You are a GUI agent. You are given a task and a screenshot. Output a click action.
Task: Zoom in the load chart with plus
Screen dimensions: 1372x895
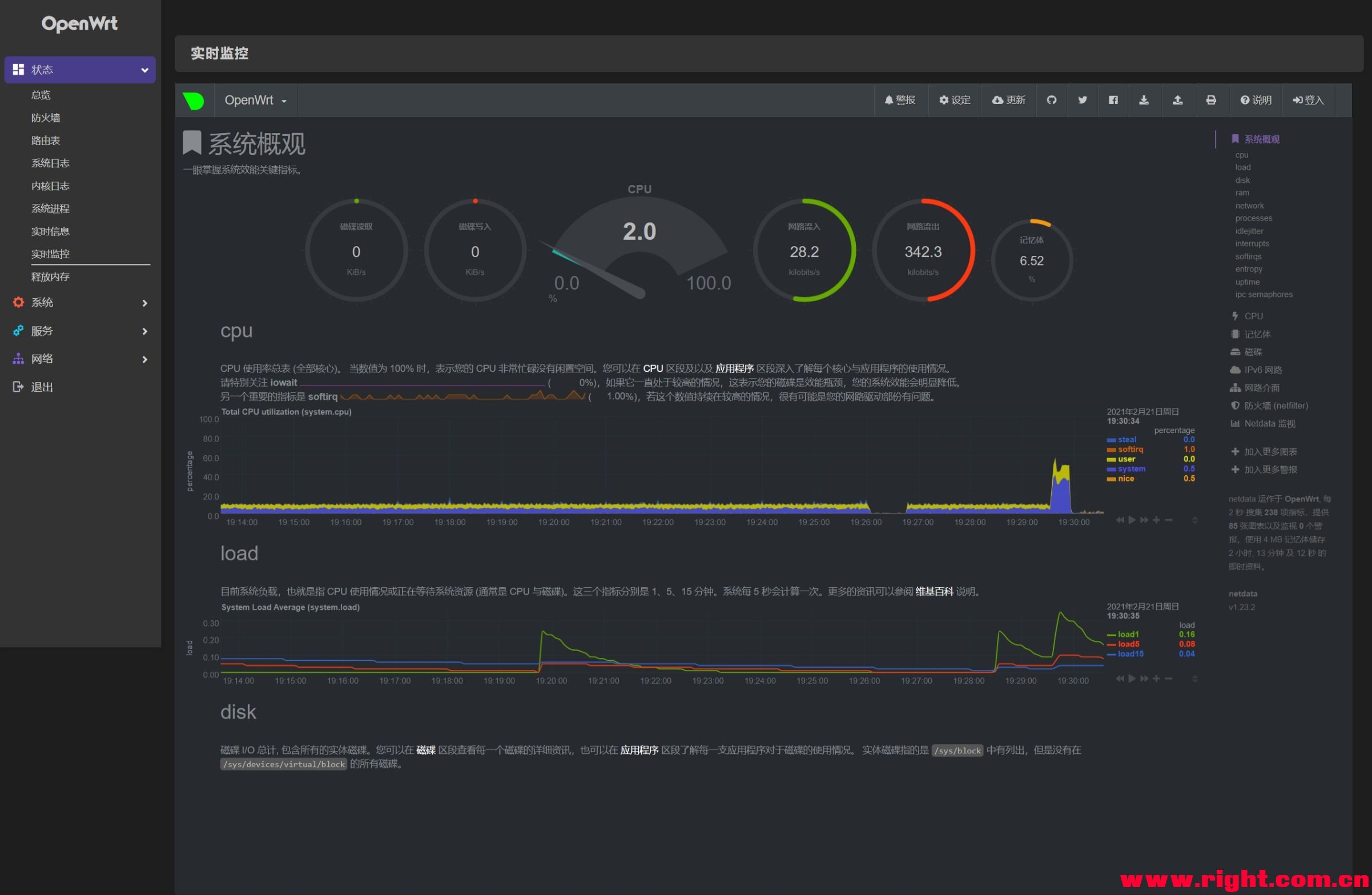pos(1156,679)
